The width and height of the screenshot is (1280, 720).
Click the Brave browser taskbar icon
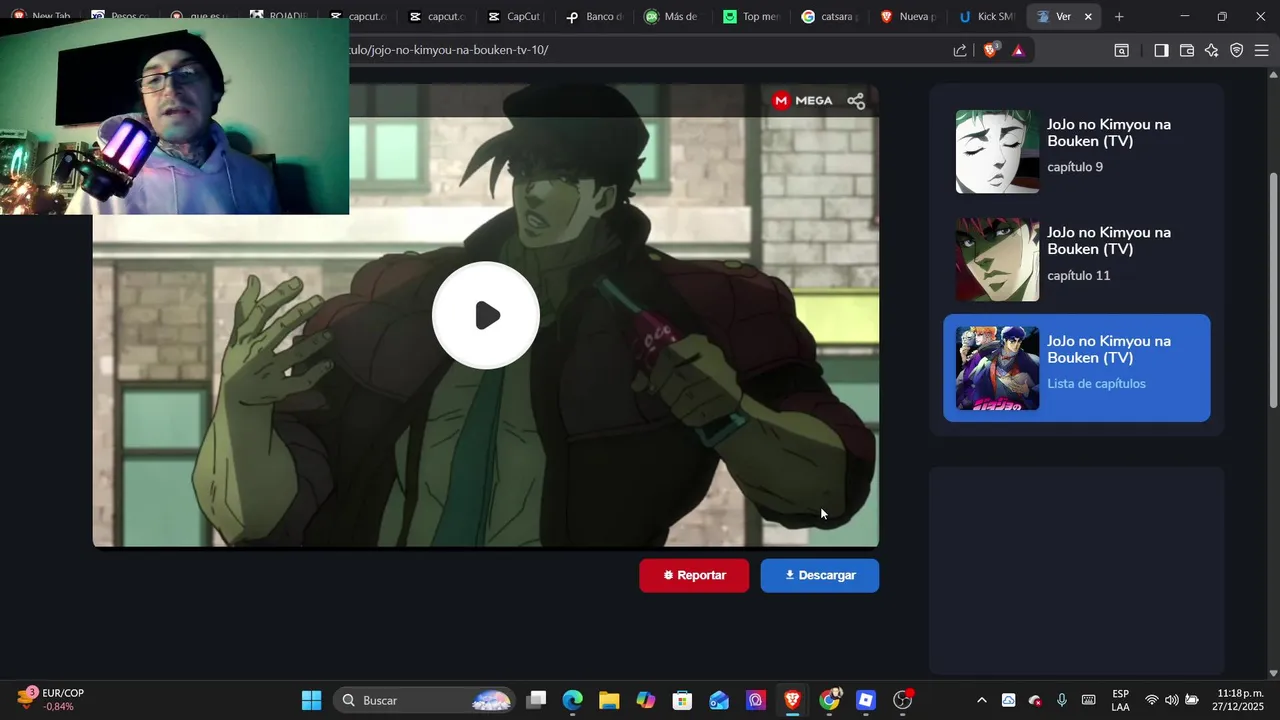pyautogui.click(x=792, y=700)
